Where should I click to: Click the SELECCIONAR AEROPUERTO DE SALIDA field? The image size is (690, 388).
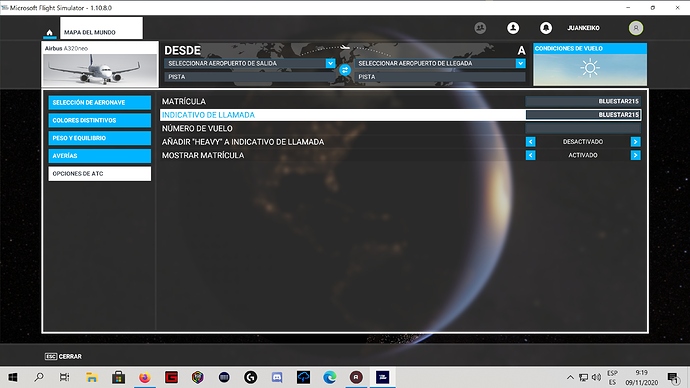coord(250,63)
